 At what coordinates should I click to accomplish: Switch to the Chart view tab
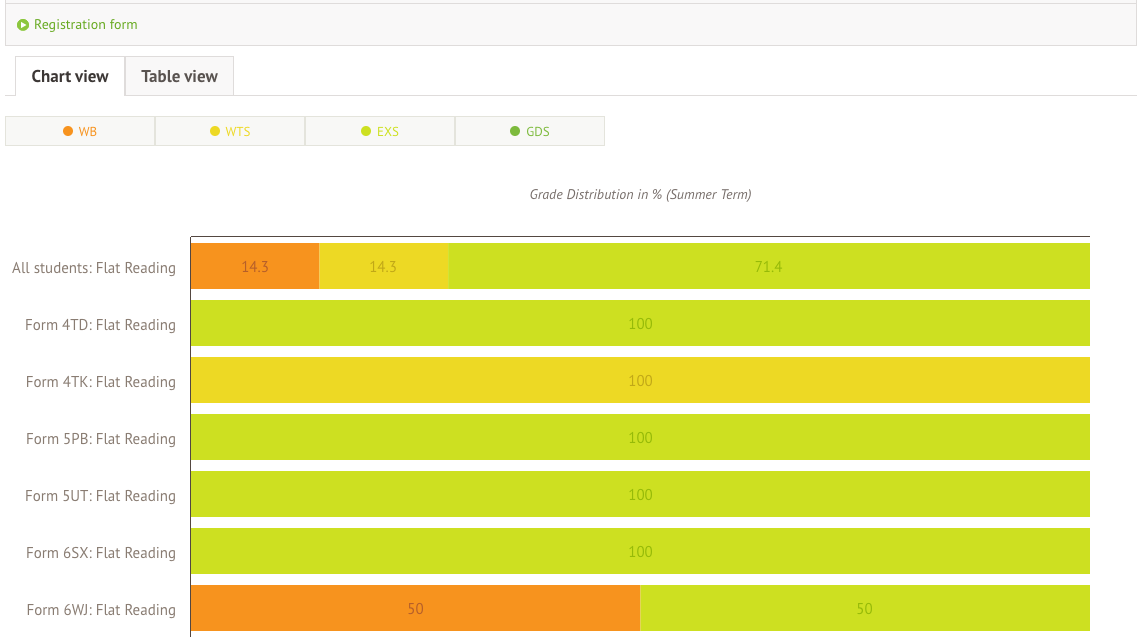click(70, 76)
